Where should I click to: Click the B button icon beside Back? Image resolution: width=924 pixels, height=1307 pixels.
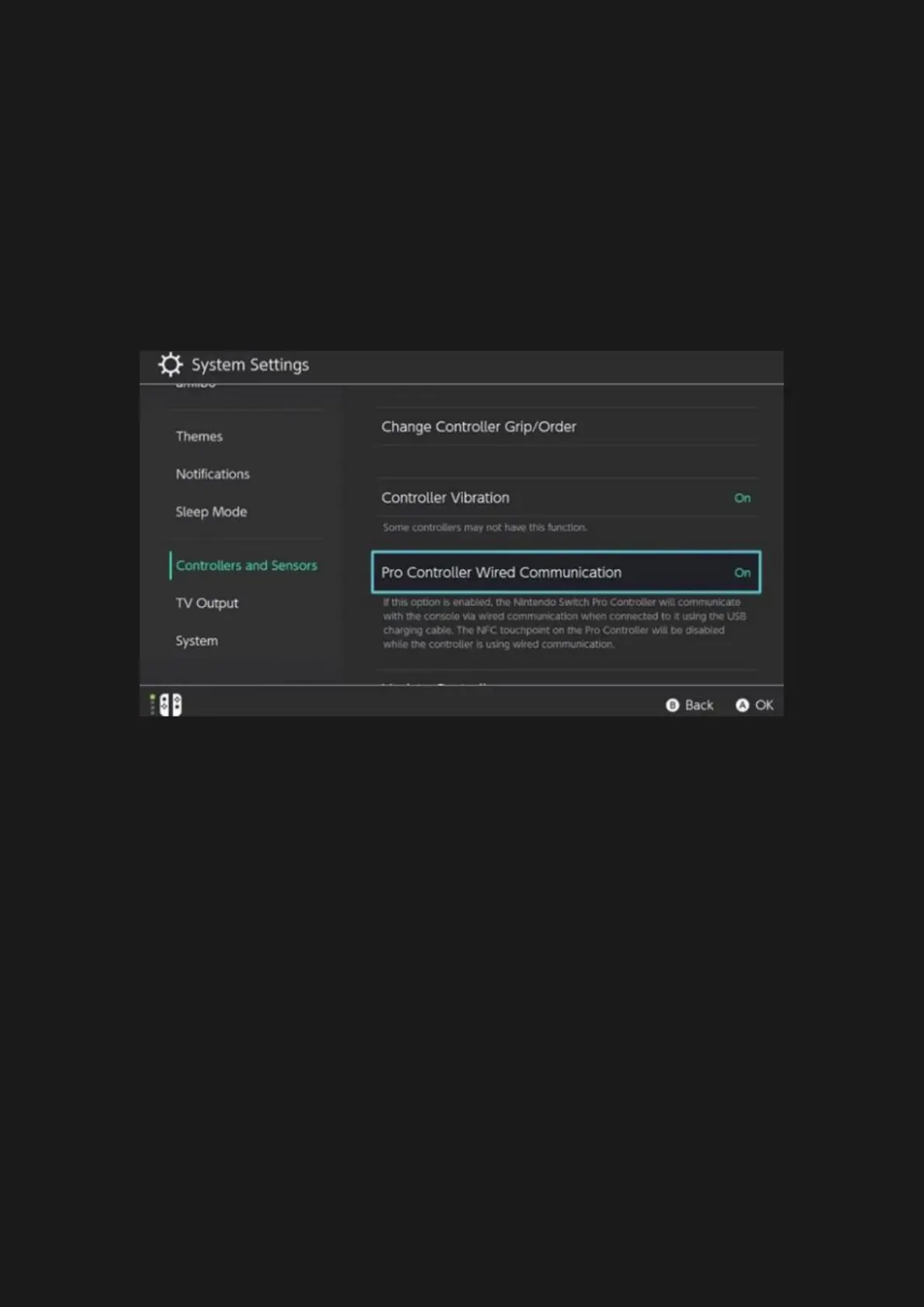pos(673,705)
